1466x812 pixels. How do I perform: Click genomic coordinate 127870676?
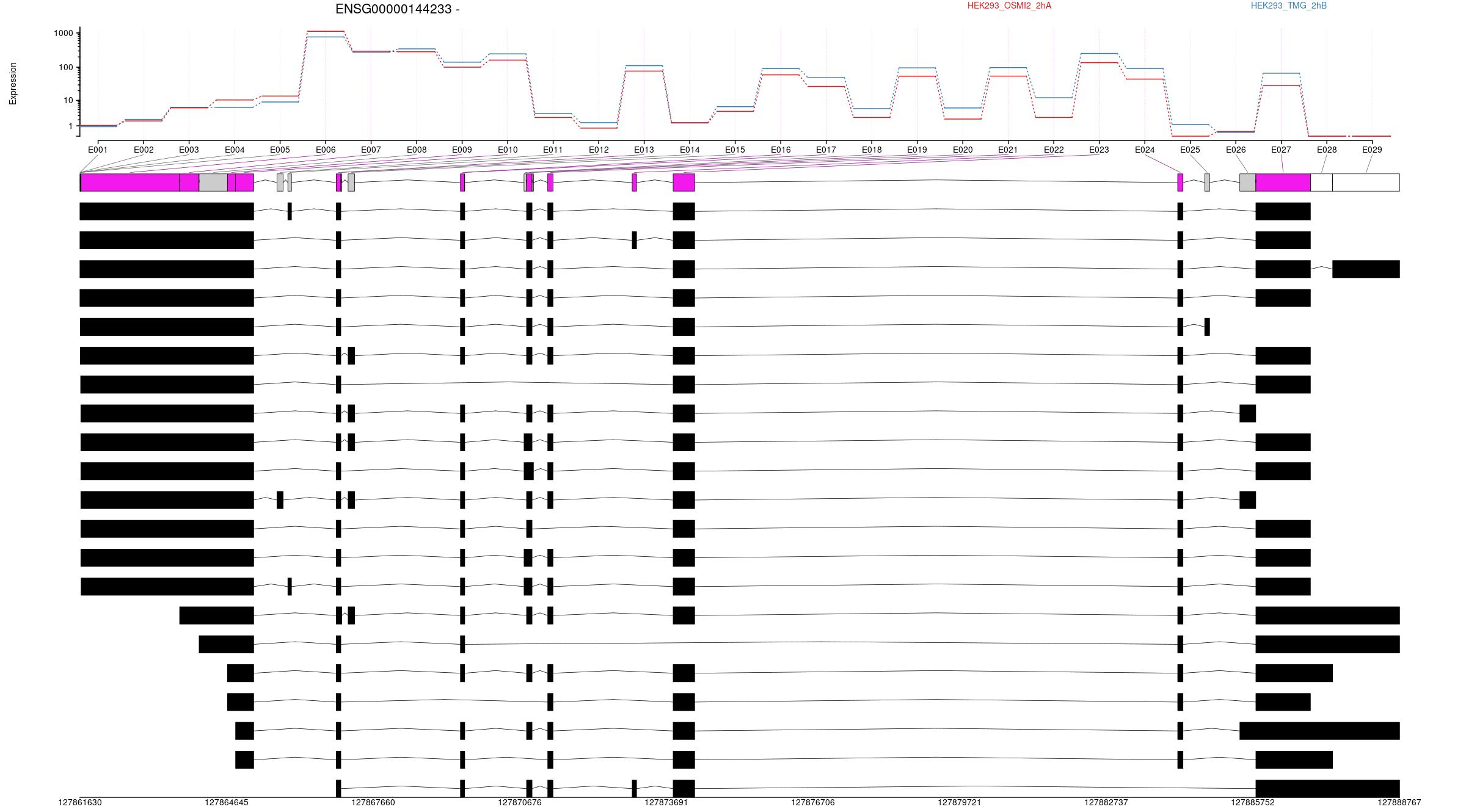520,802
